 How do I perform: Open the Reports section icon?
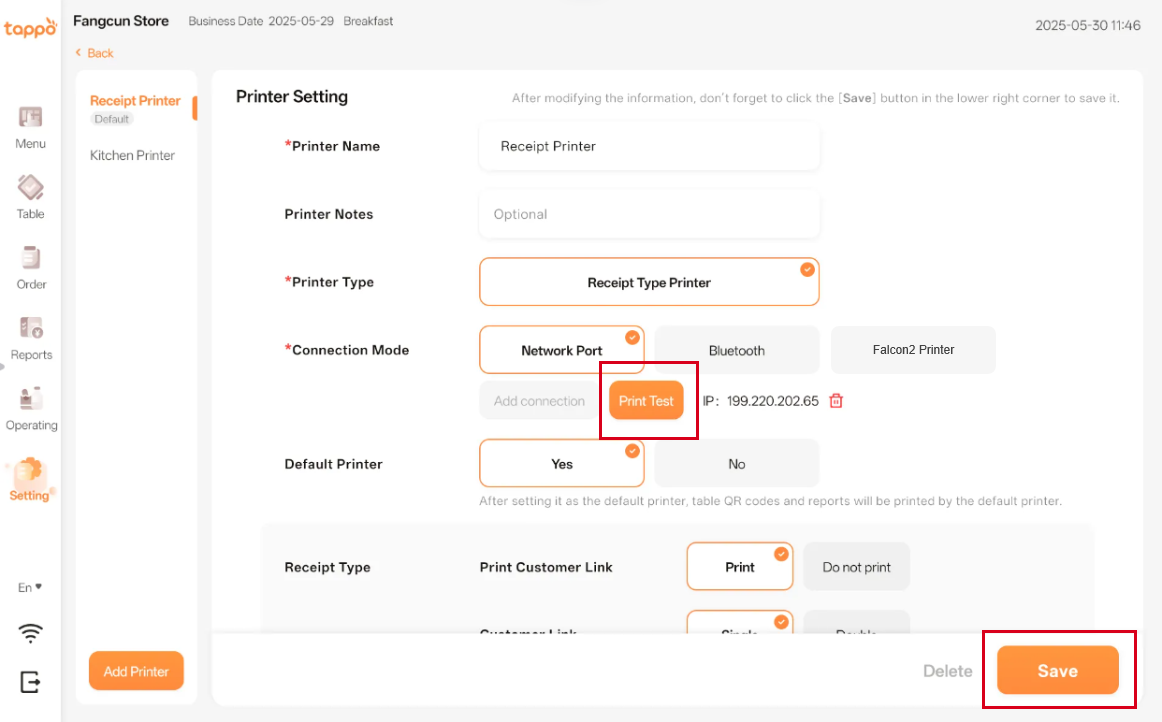(x=31, y=329)
